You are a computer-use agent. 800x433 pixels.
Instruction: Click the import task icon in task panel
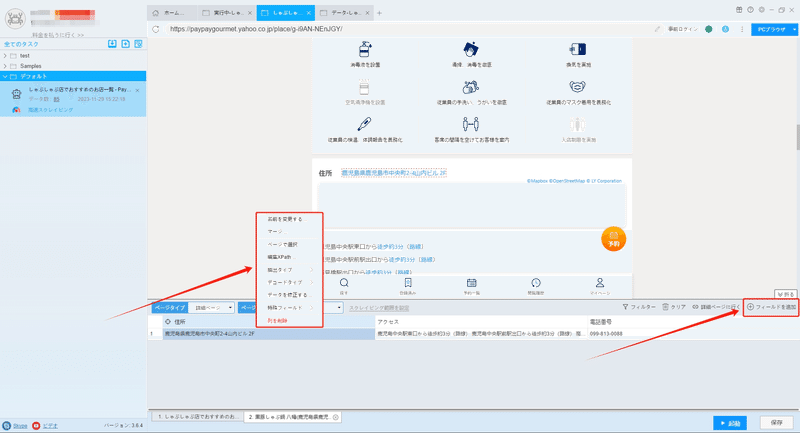112,44
